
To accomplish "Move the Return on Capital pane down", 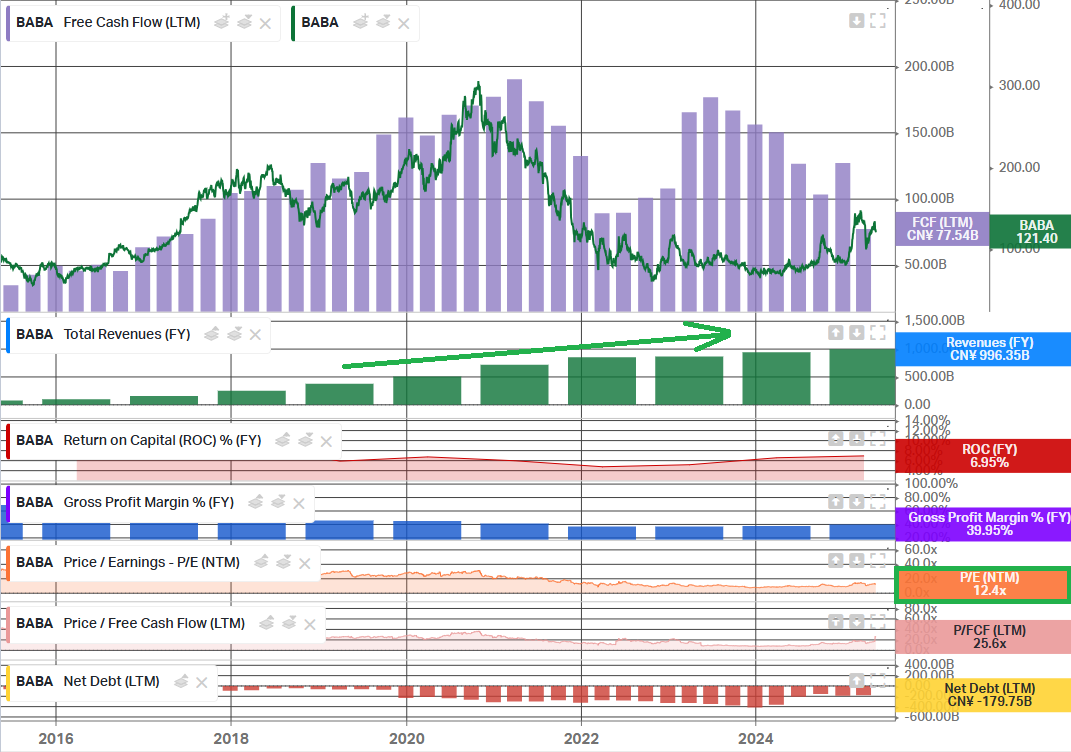I will coord(857,438).
